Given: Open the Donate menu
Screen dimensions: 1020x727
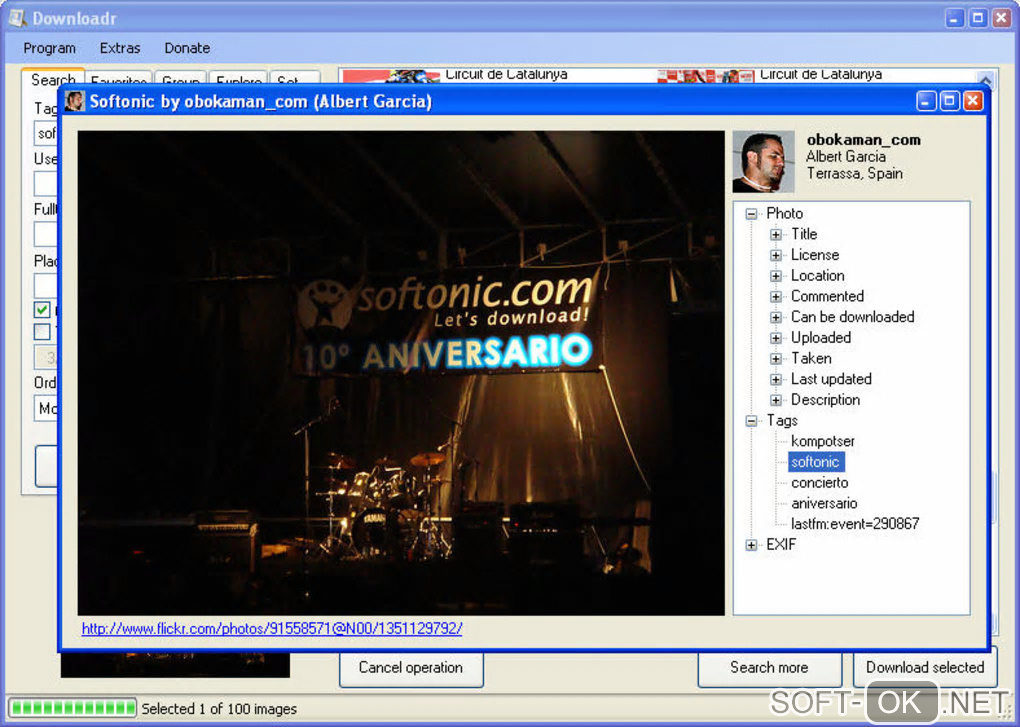Looking at the screenshot, I should point(187,48).
